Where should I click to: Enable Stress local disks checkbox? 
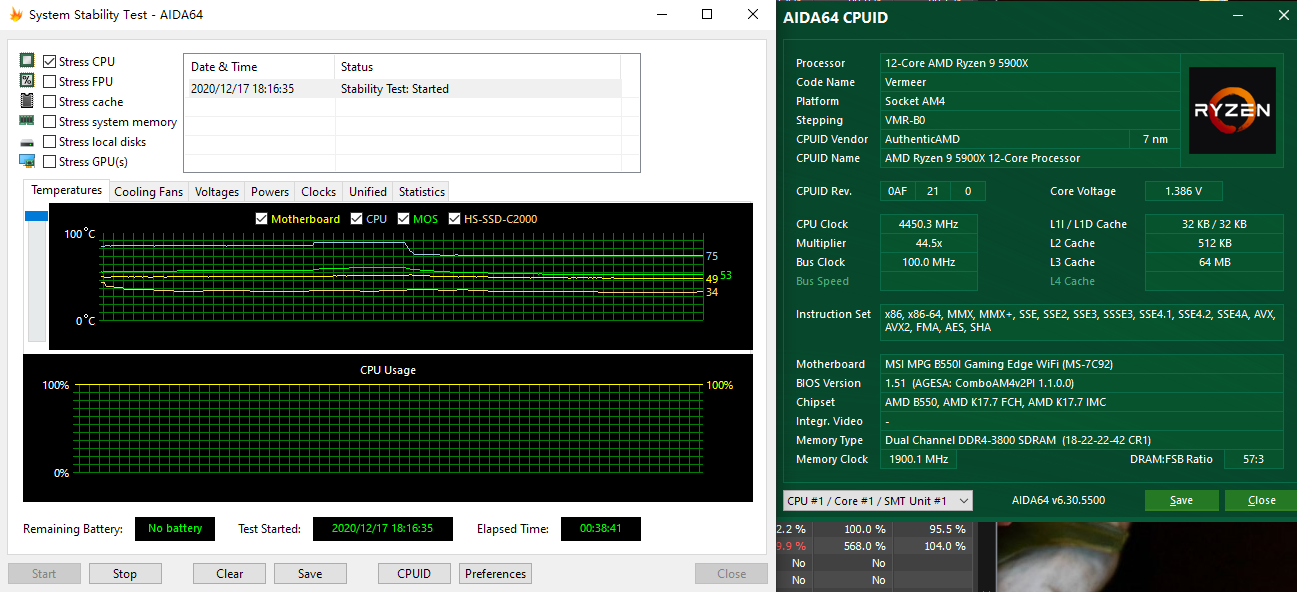tap(50, 141)
